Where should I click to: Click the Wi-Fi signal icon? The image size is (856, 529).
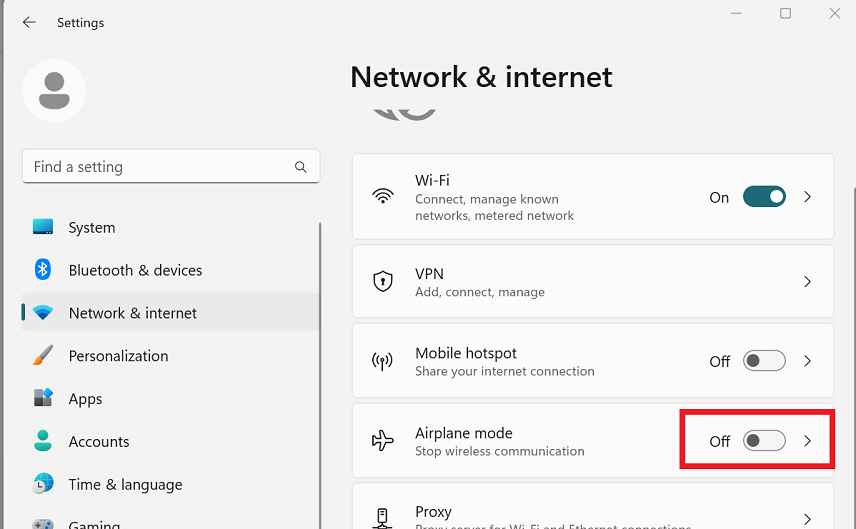point(383,196)
